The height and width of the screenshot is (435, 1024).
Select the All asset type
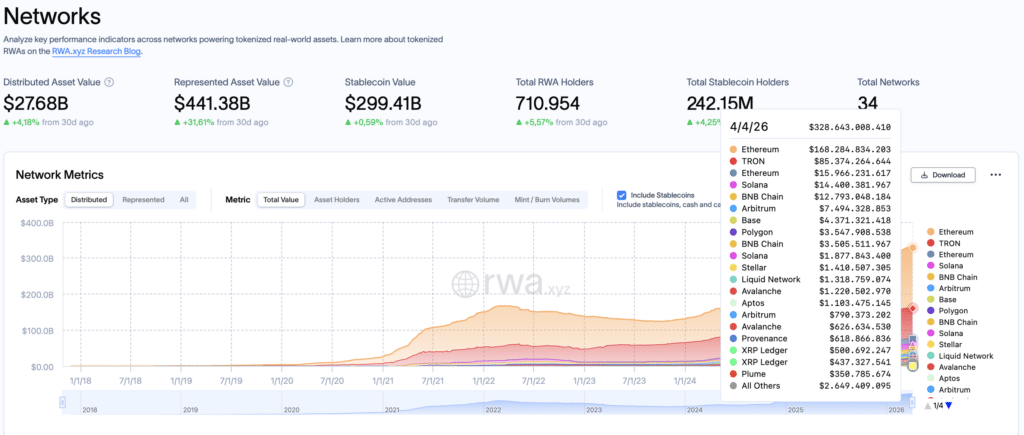[184, 200]
